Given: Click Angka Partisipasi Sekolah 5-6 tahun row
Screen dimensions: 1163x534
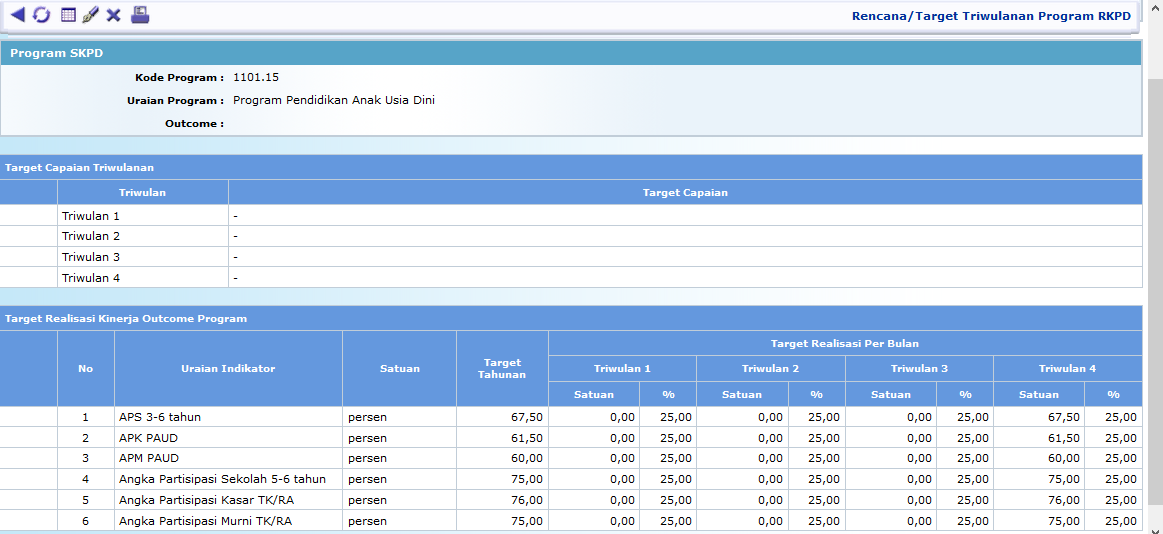Looking at the screenshot, I should click(x=222, y=479).
